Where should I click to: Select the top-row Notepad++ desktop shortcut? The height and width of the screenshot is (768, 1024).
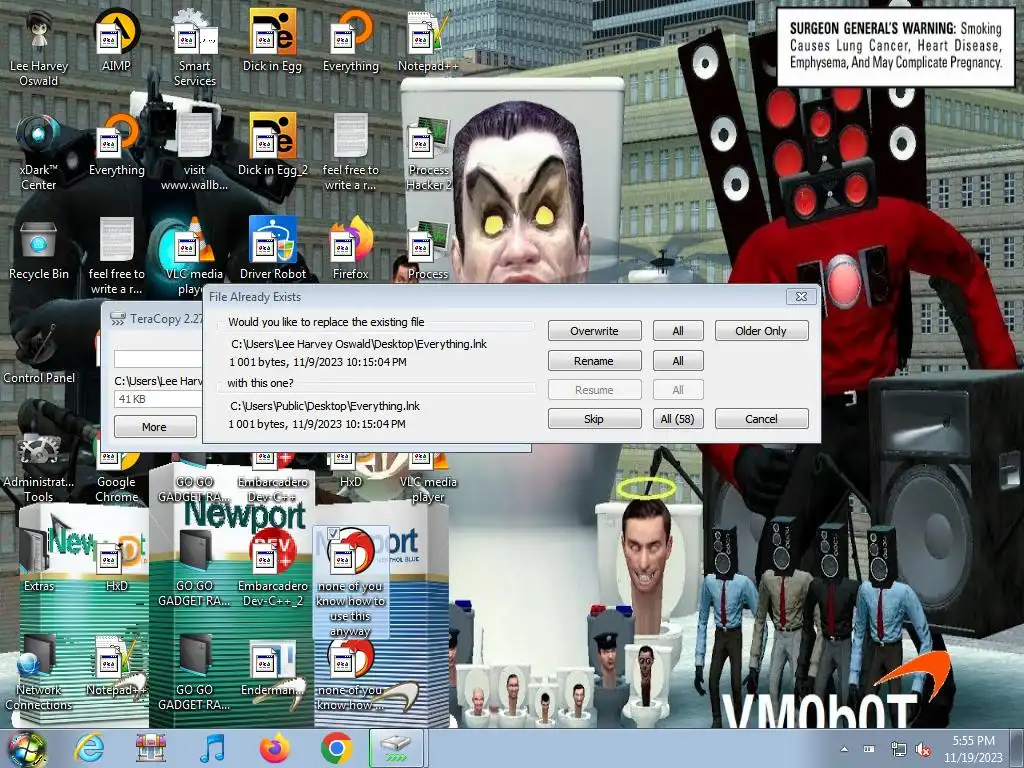[x=428, y=40]
